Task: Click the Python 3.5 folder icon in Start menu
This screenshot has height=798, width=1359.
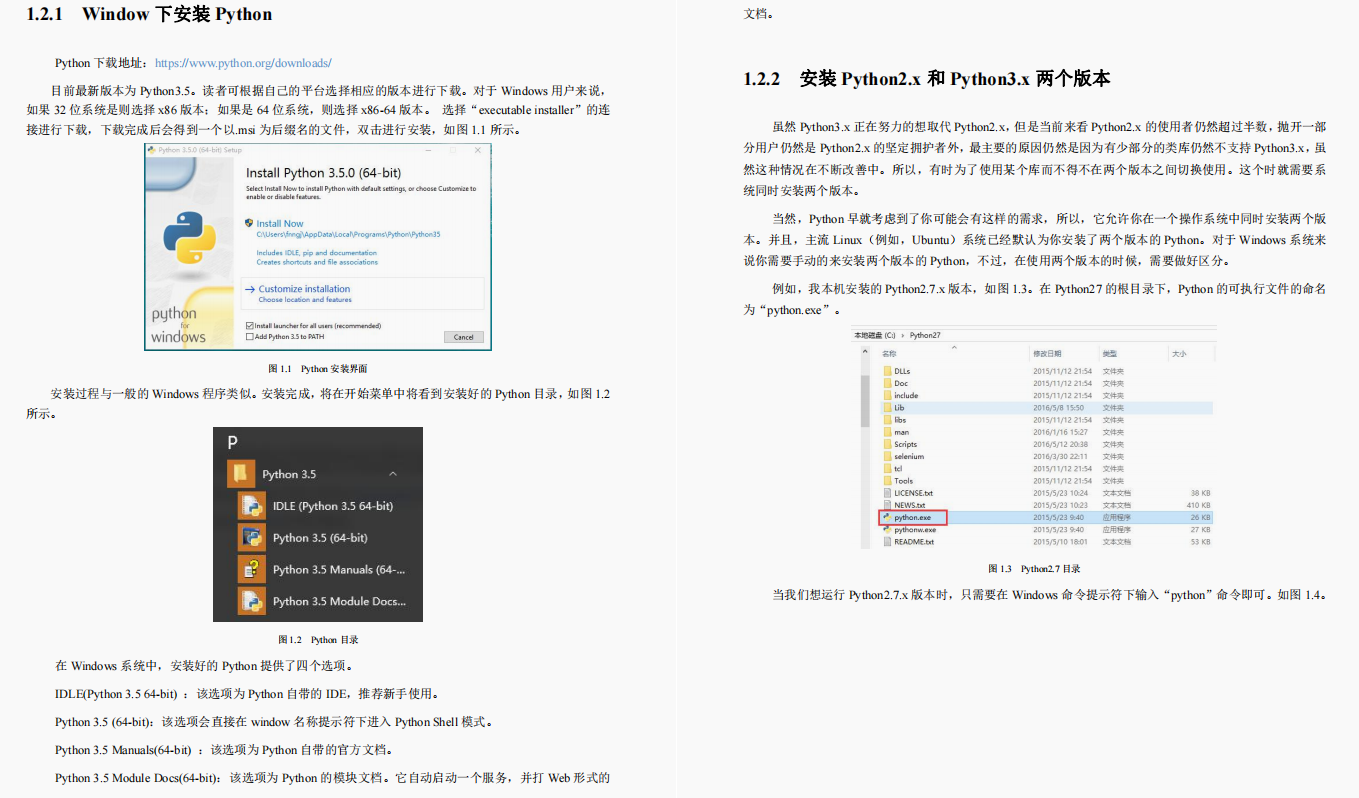Action: tap(239, 474)
